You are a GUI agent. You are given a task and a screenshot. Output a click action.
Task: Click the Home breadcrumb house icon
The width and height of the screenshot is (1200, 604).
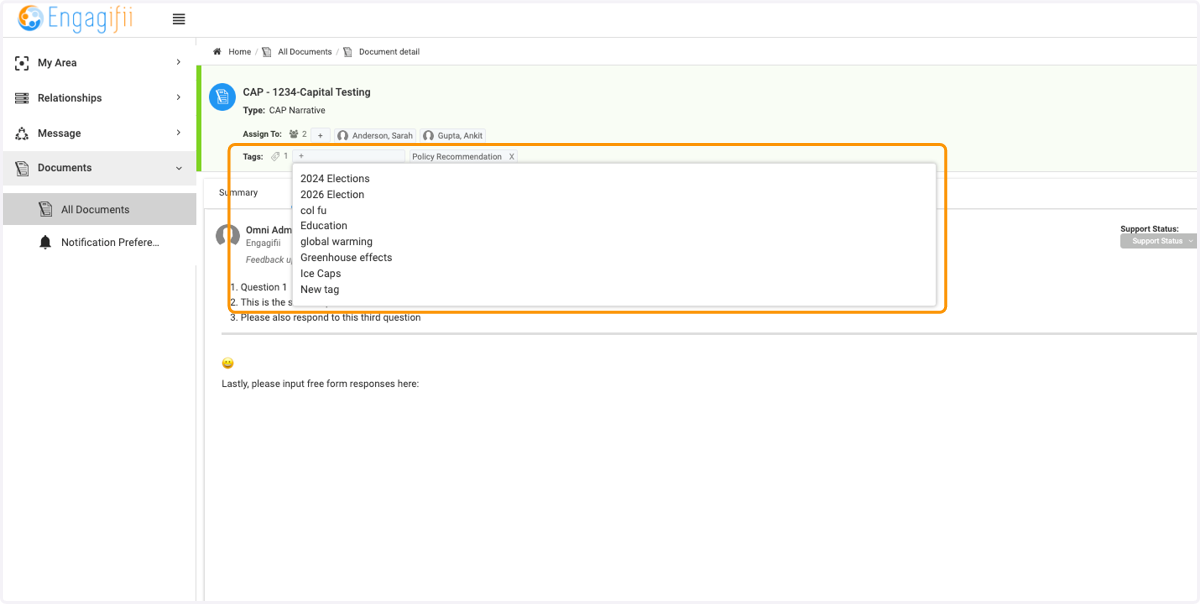[x=217, y=52]
